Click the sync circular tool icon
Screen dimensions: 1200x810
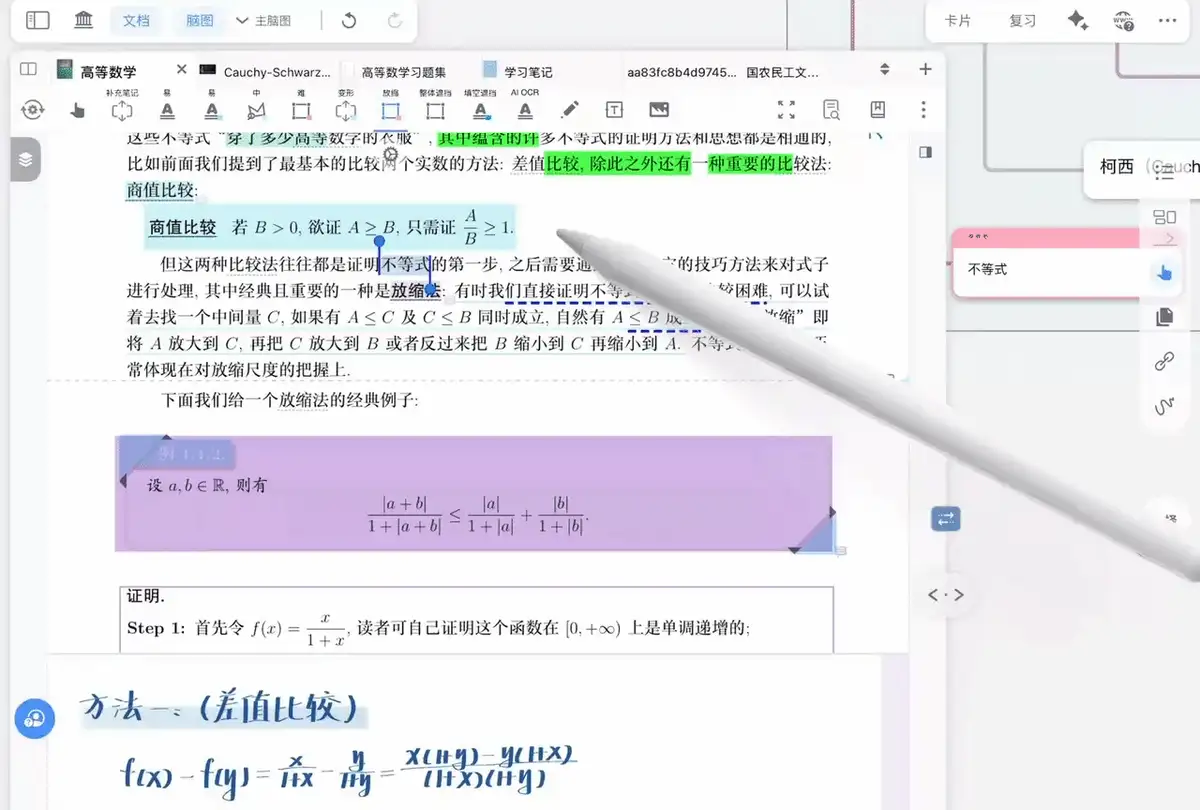tap(32, 109)
